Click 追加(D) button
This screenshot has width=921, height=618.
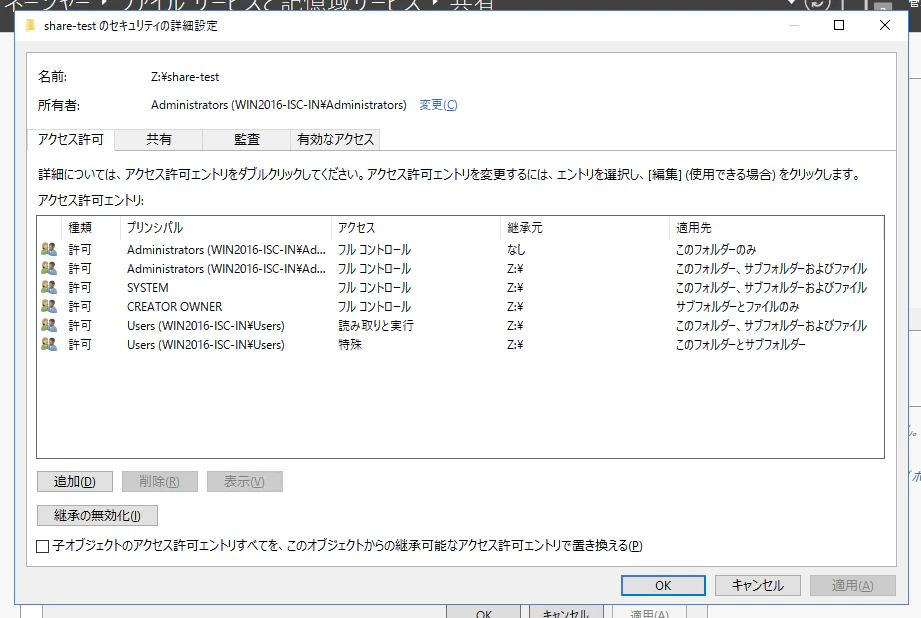coord(75,482)
